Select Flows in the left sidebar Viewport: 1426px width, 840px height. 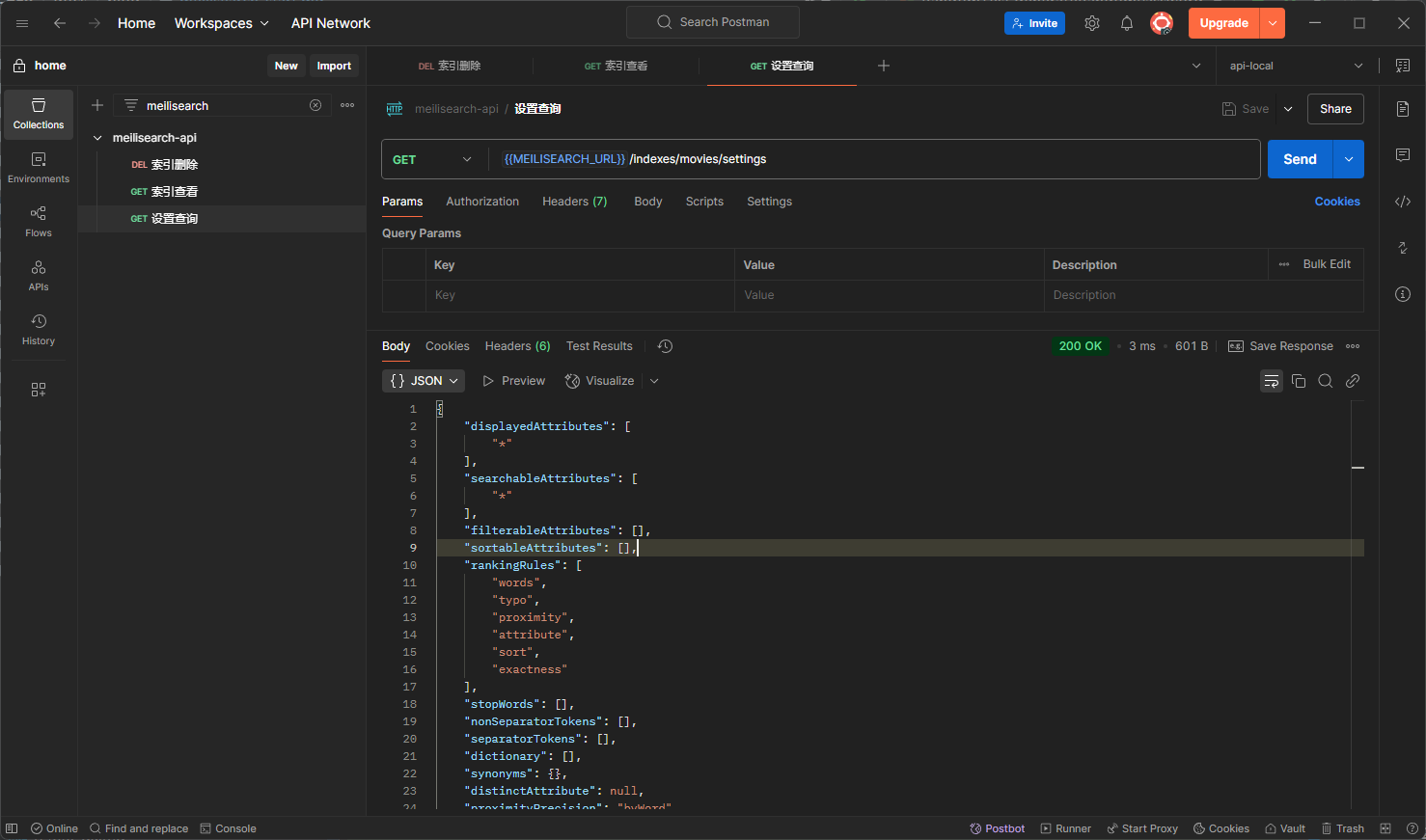pyautogui.click(x=38, y=221)
